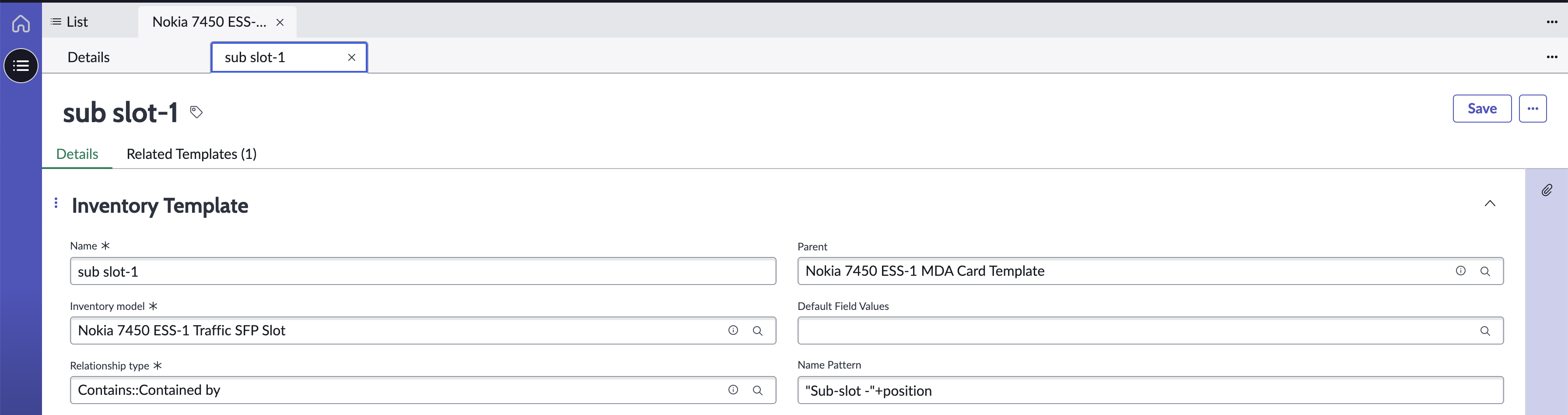
Task: Switch to the List tab
Action: pos(70,22)
